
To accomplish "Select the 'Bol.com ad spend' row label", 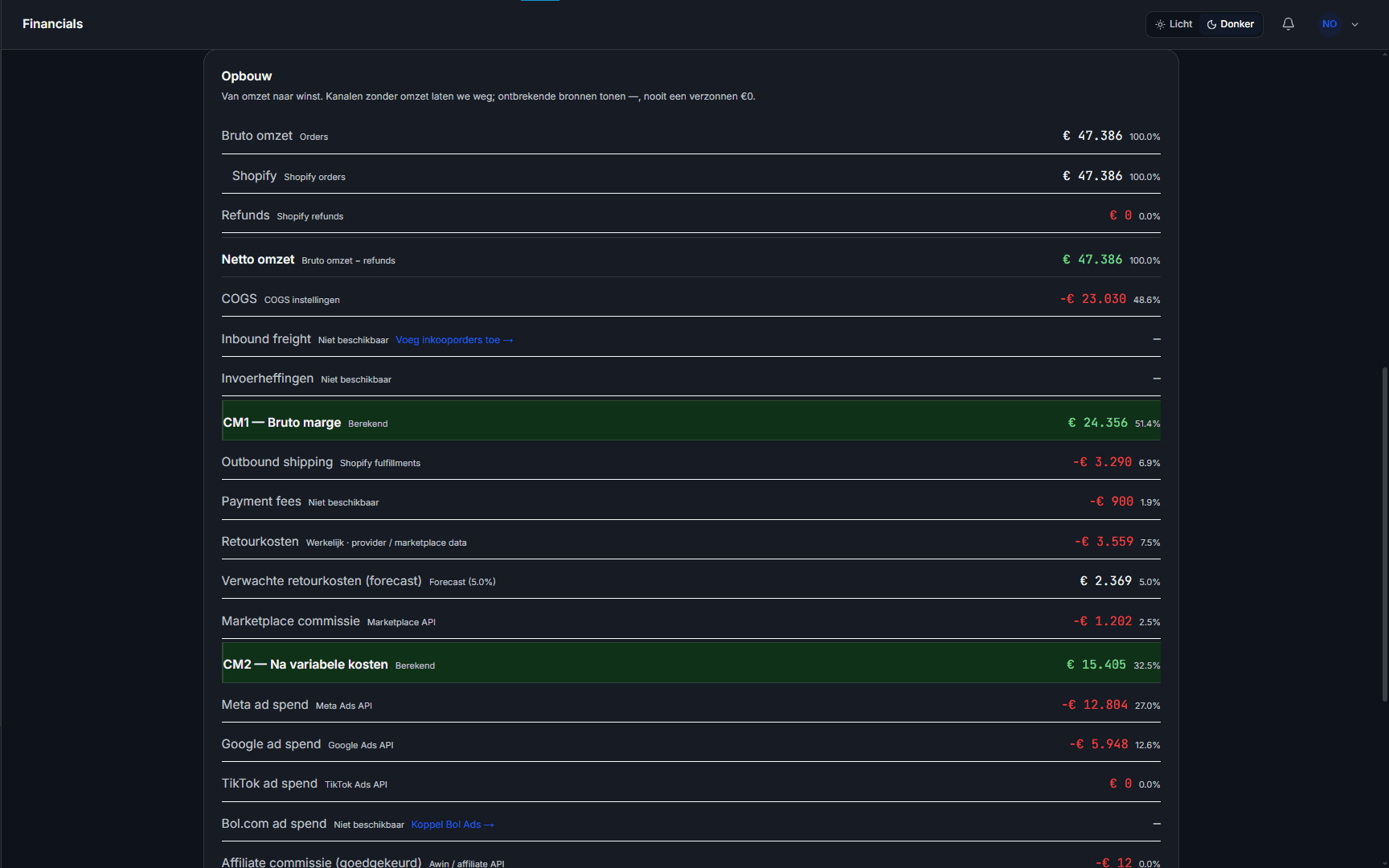I will point(274,824).
